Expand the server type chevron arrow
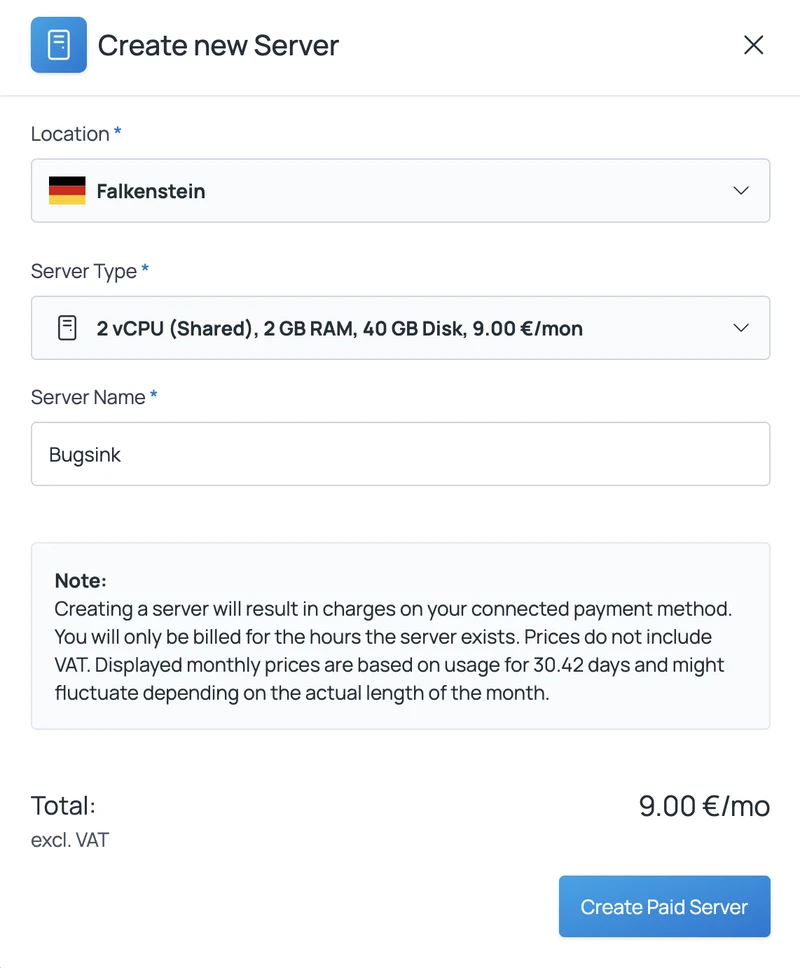This screenshot has height=968, width=800. (x=741, y=327)
